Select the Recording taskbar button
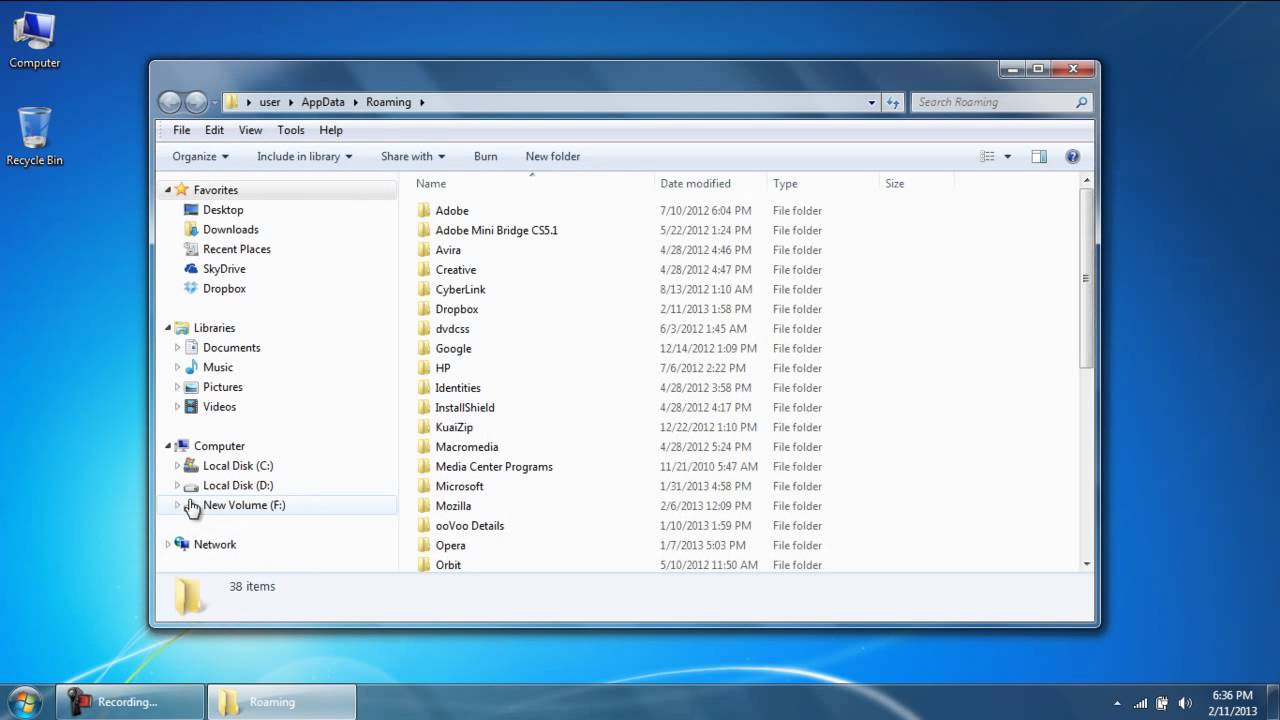Viewport: 1280px width, 720px height. [x=131, y=702]
